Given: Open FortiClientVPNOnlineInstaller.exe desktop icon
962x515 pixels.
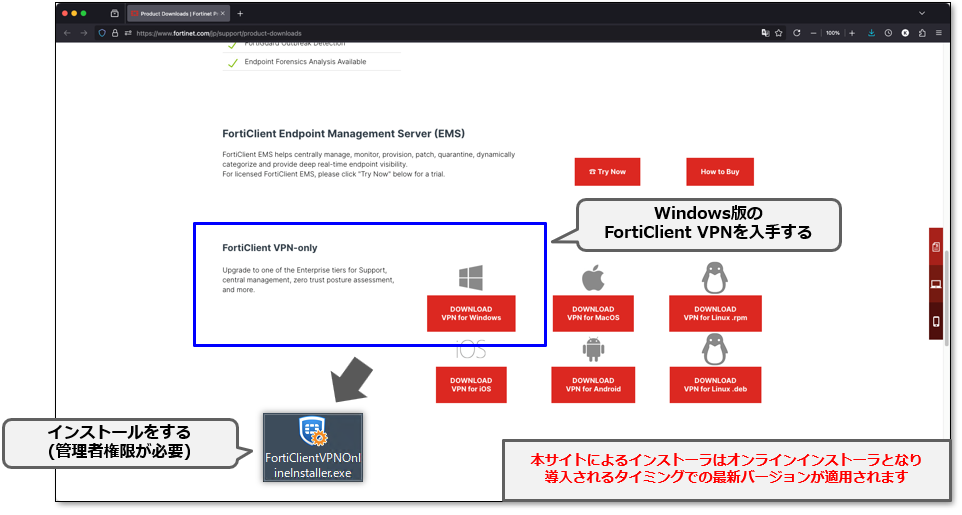Looking at the screenshot, I should pos(313,447).
